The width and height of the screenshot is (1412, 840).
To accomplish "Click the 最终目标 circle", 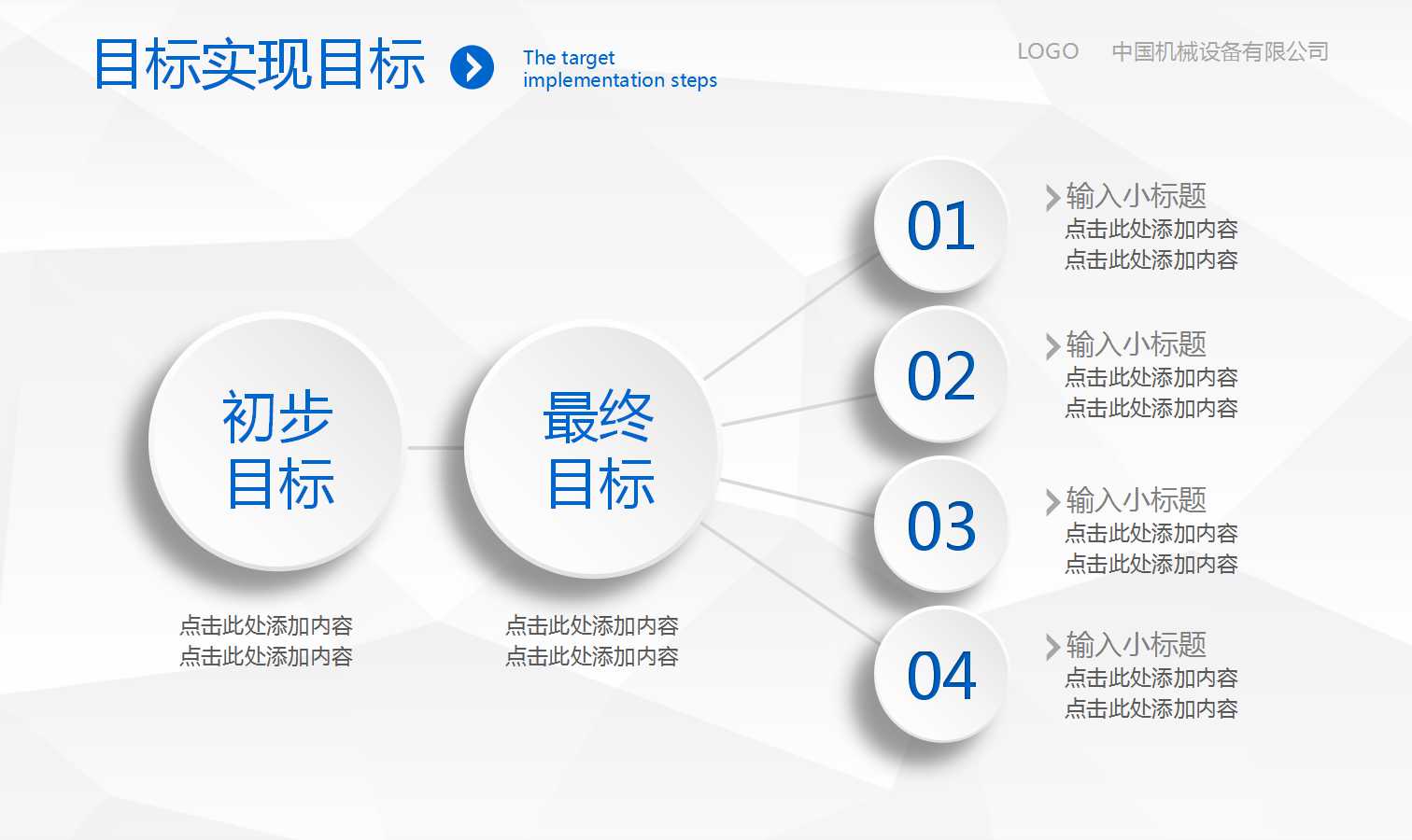I will click(592, 449).
